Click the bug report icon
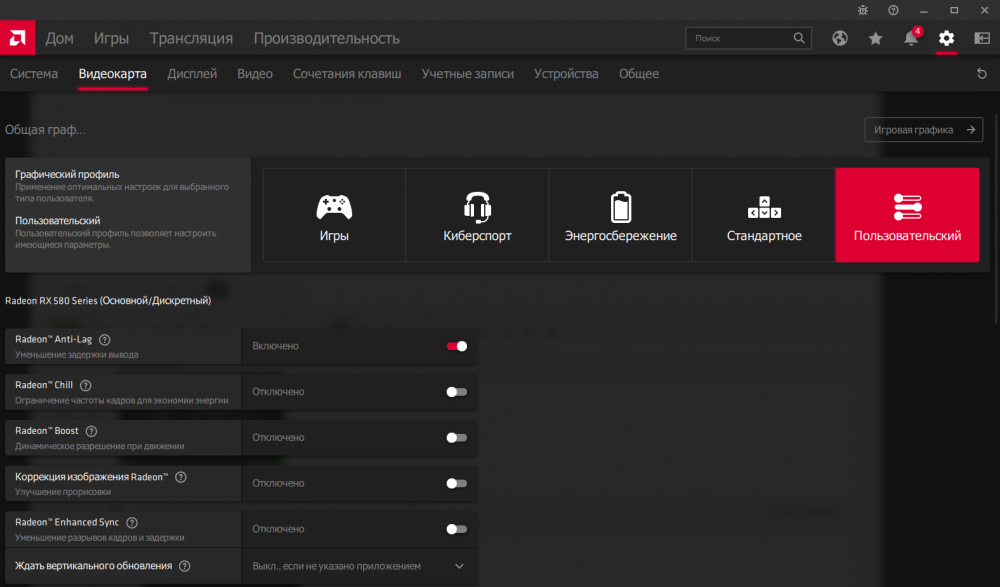 click(x=863, y=10)
